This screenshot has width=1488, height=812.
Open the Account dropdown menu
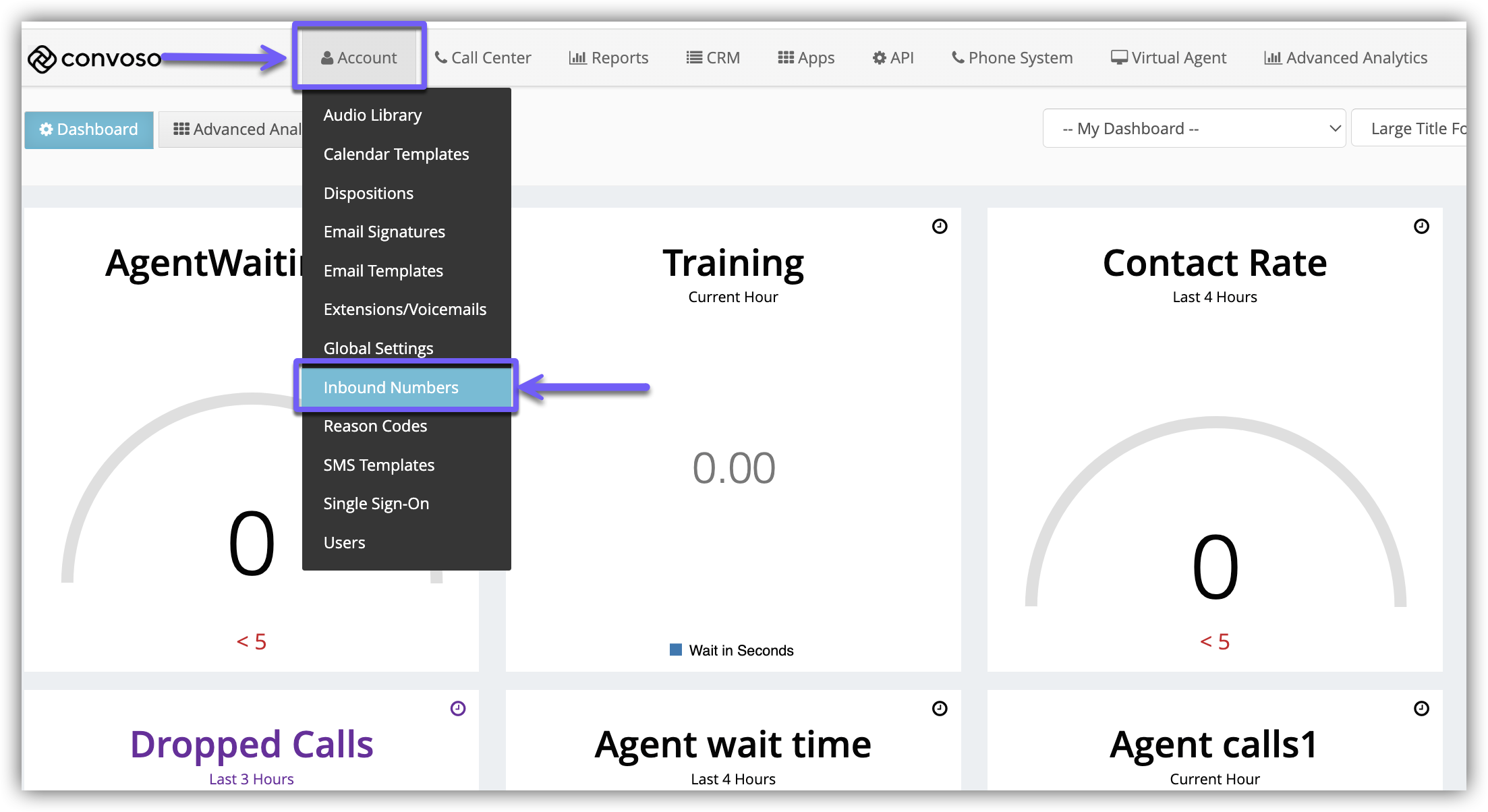pyautogui.click(x=360, y=58)
